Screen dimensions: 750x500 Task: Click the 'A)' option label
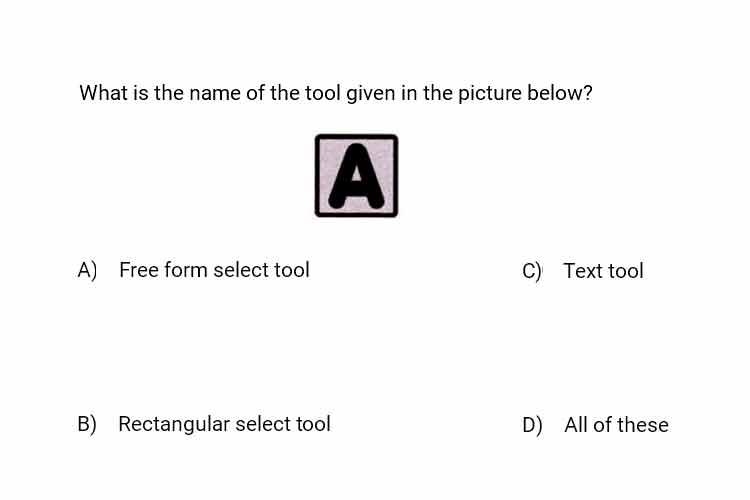point(87,270)
